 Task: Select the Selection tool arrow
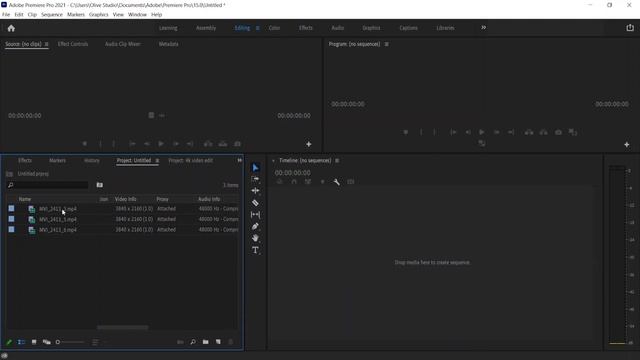tap(256, 168)
